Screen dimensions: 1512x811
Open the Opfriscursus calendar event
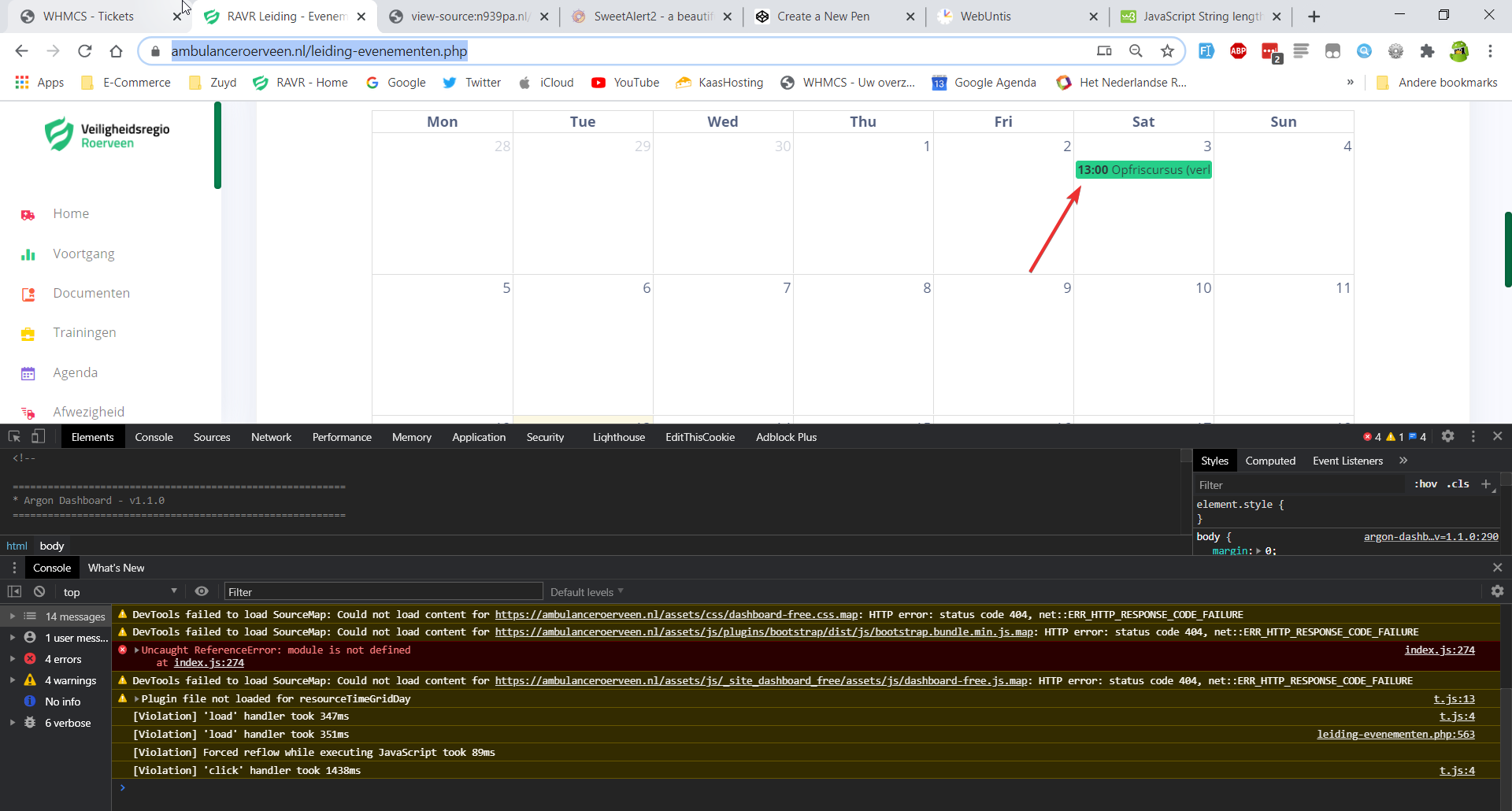pos(1143,170)
